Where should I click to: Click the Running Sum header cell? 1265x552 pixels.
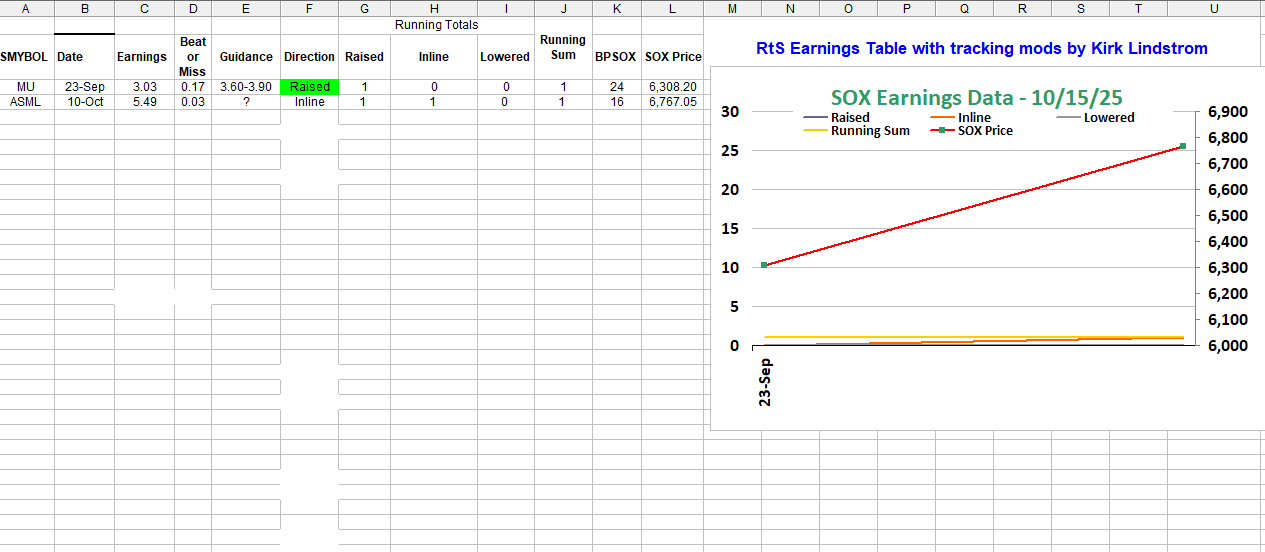563,49
